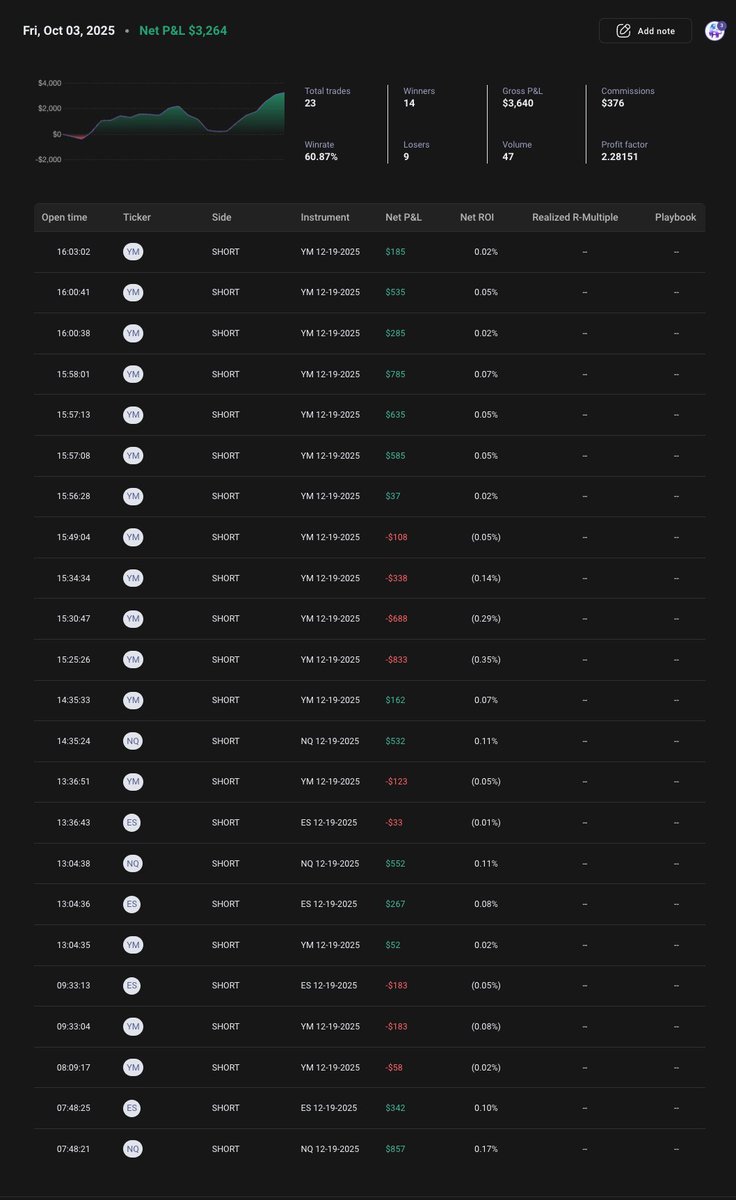Click the Commissions value $376
The height and width of the screenshot is (1200, 736).
611,103
